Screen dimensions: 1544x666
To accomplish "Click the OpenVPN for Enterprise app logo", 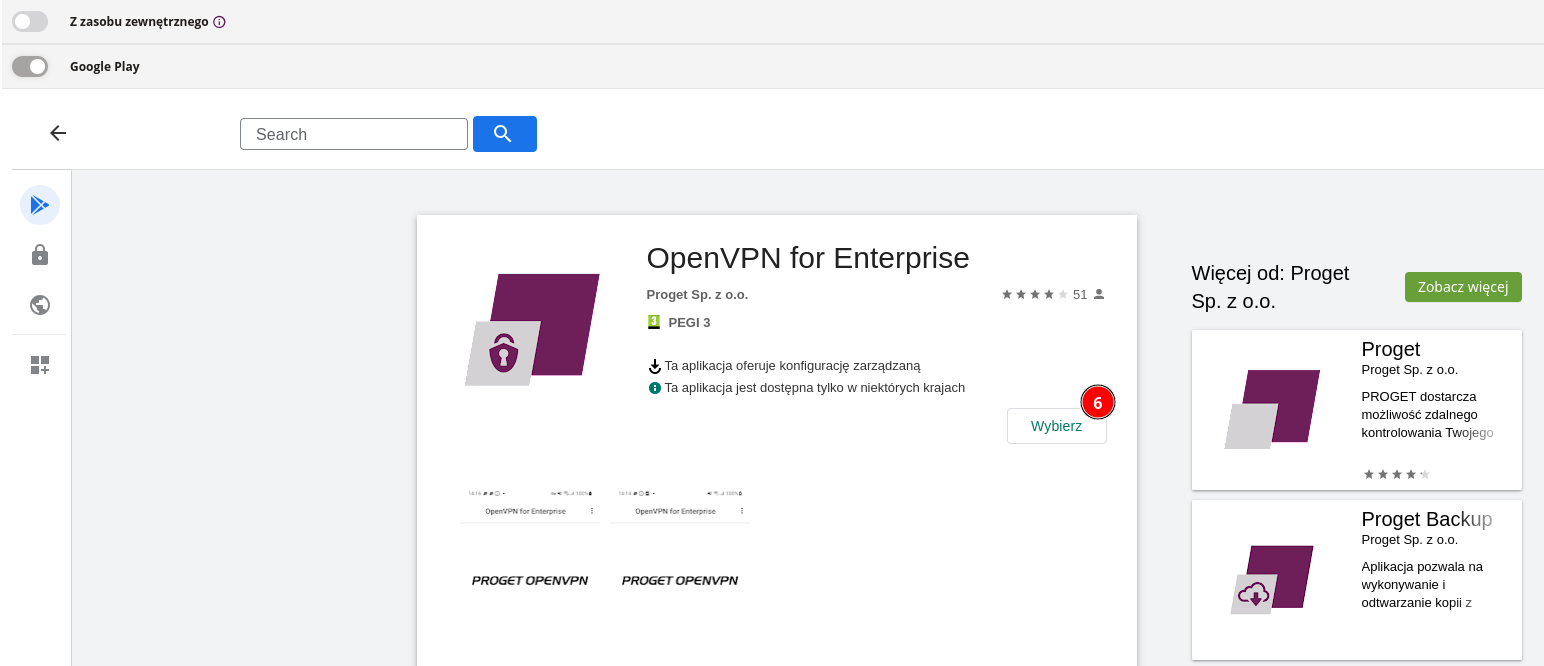I will 532,329.
